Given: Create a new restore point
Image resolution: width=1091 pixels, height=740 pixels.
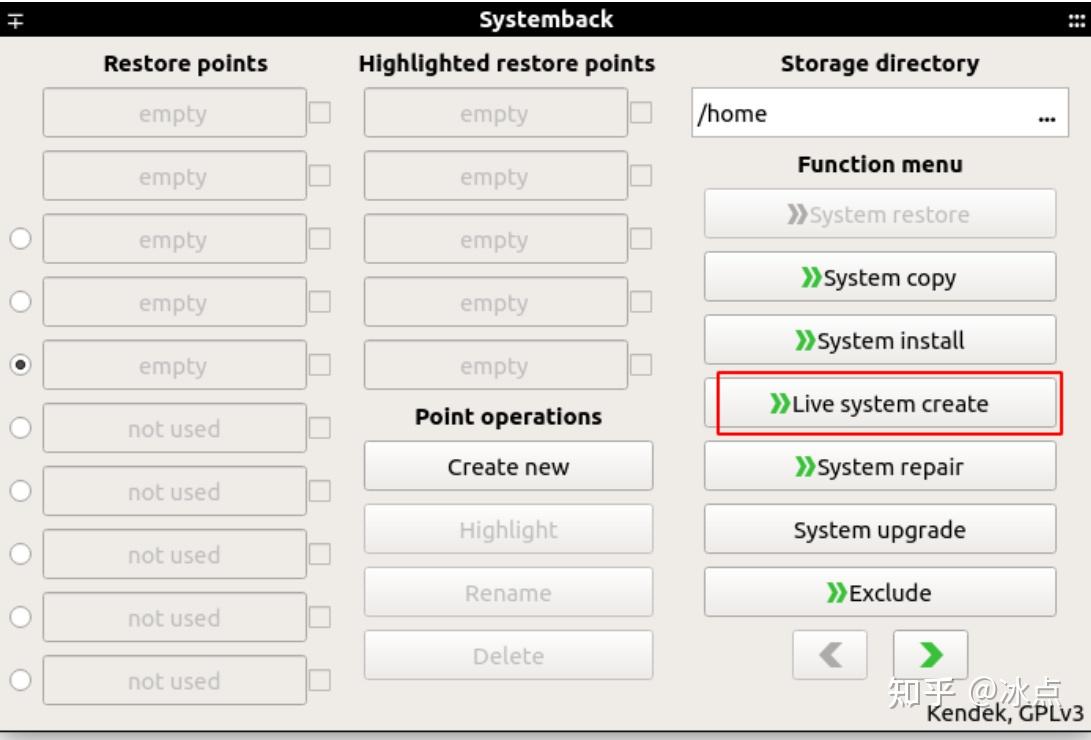Looking at the screenshot, I should [x=508, y=466].
